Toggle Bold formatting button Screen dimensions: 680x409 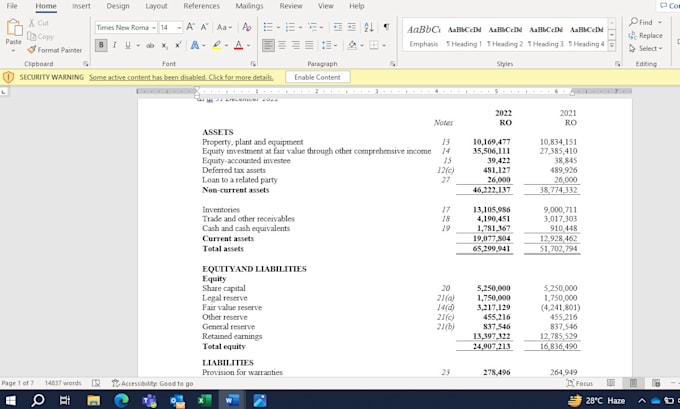click(x=101, y=45)
